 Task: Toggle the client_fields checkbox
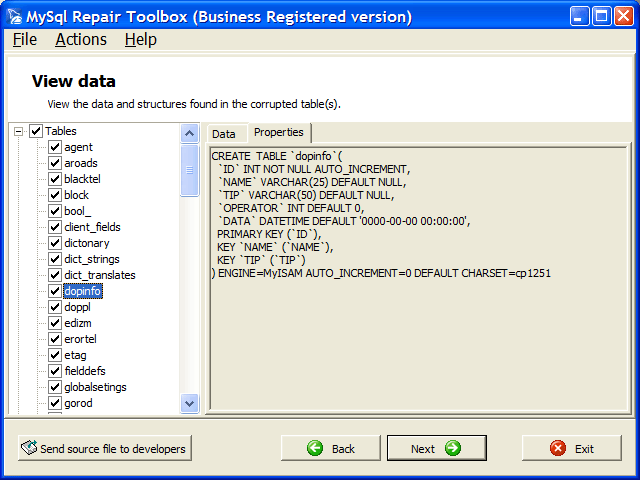pos(55,227)
